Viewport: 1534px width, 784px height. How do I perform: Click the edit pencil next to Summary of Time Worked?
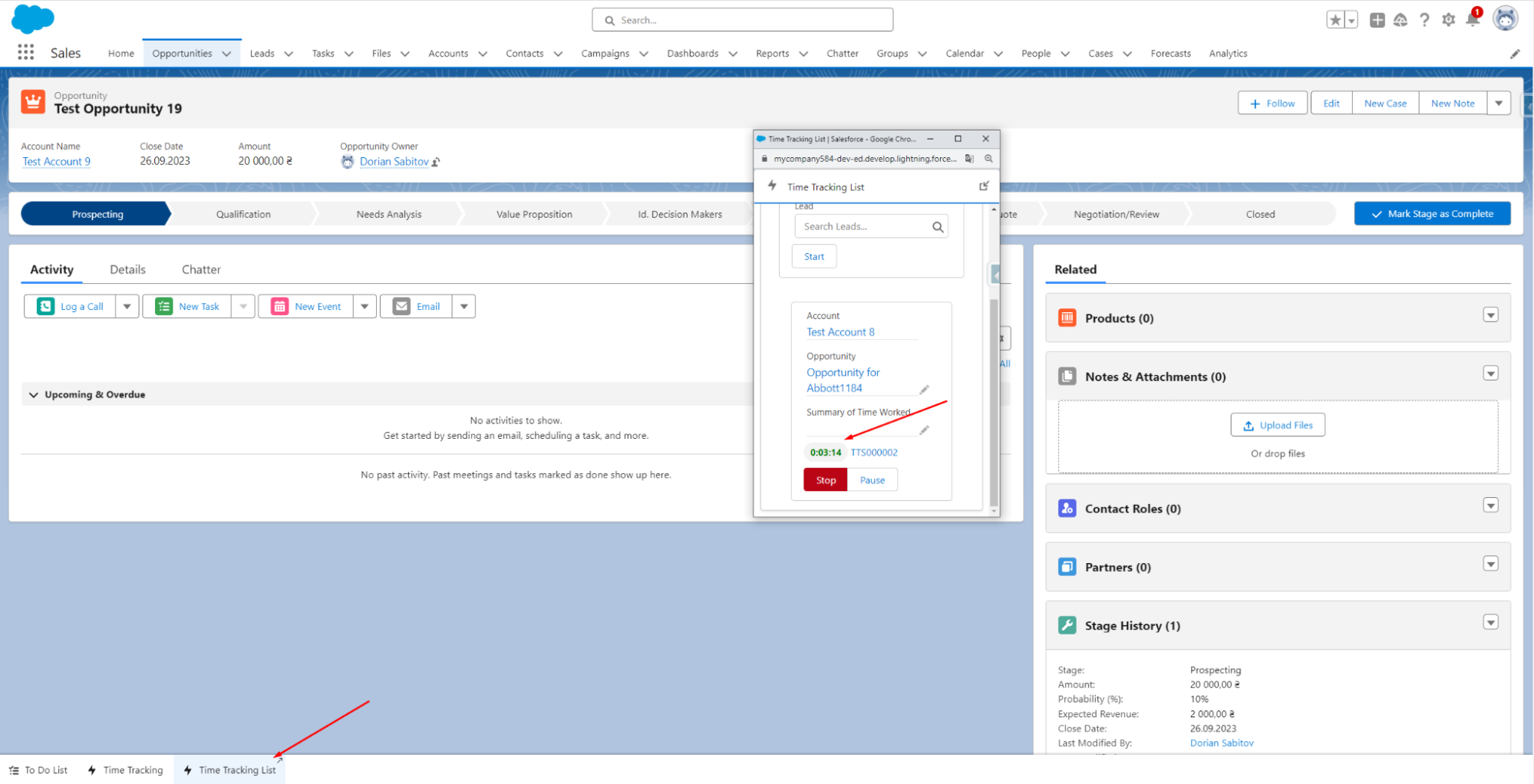pos(925,430)
